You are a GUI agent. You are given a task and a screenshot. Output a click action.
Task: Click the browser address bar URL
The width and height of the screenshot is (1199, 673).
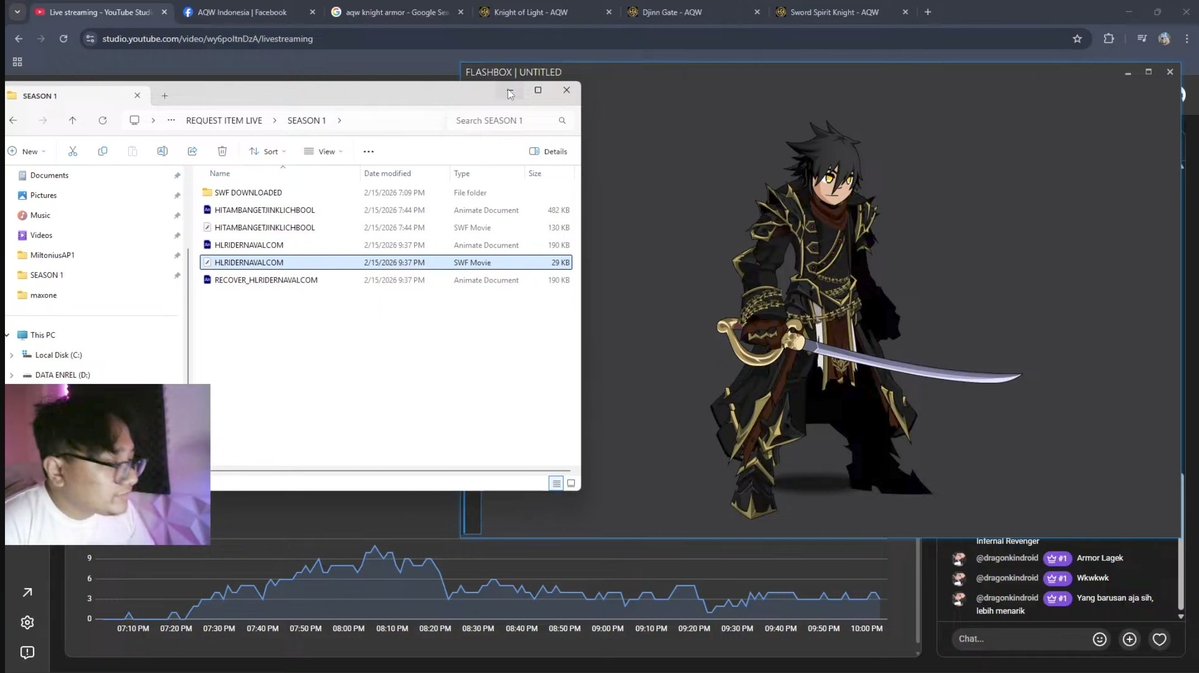pos(207,39)
